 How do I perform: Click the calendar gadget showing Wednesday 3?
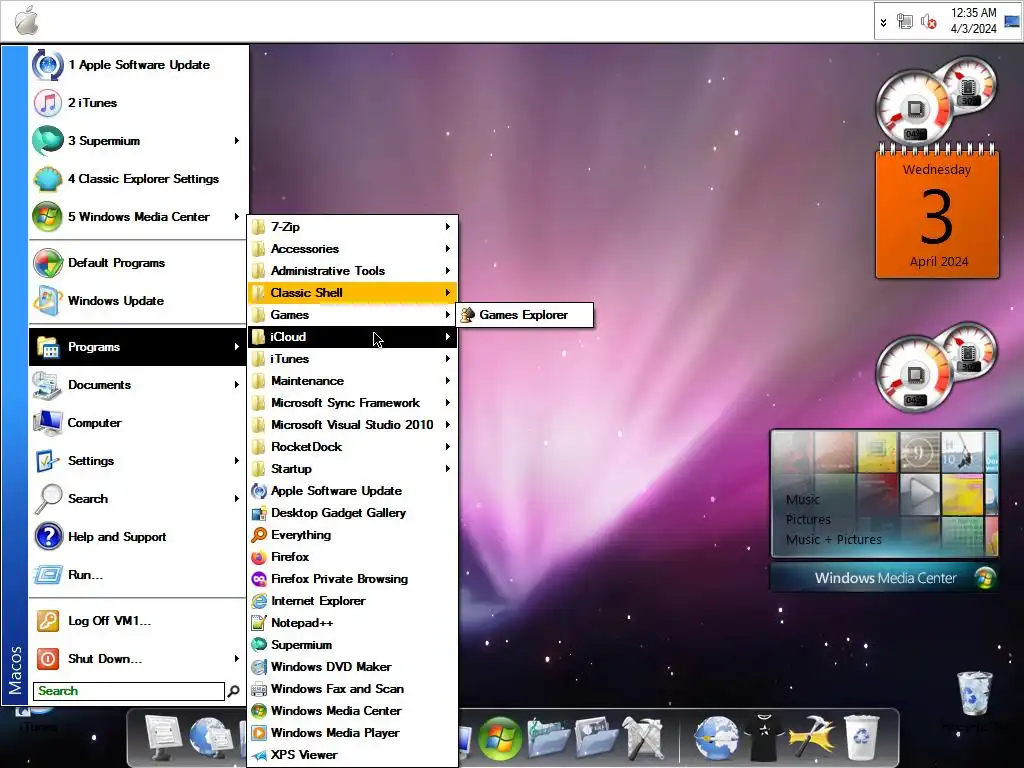coord(937,212)
